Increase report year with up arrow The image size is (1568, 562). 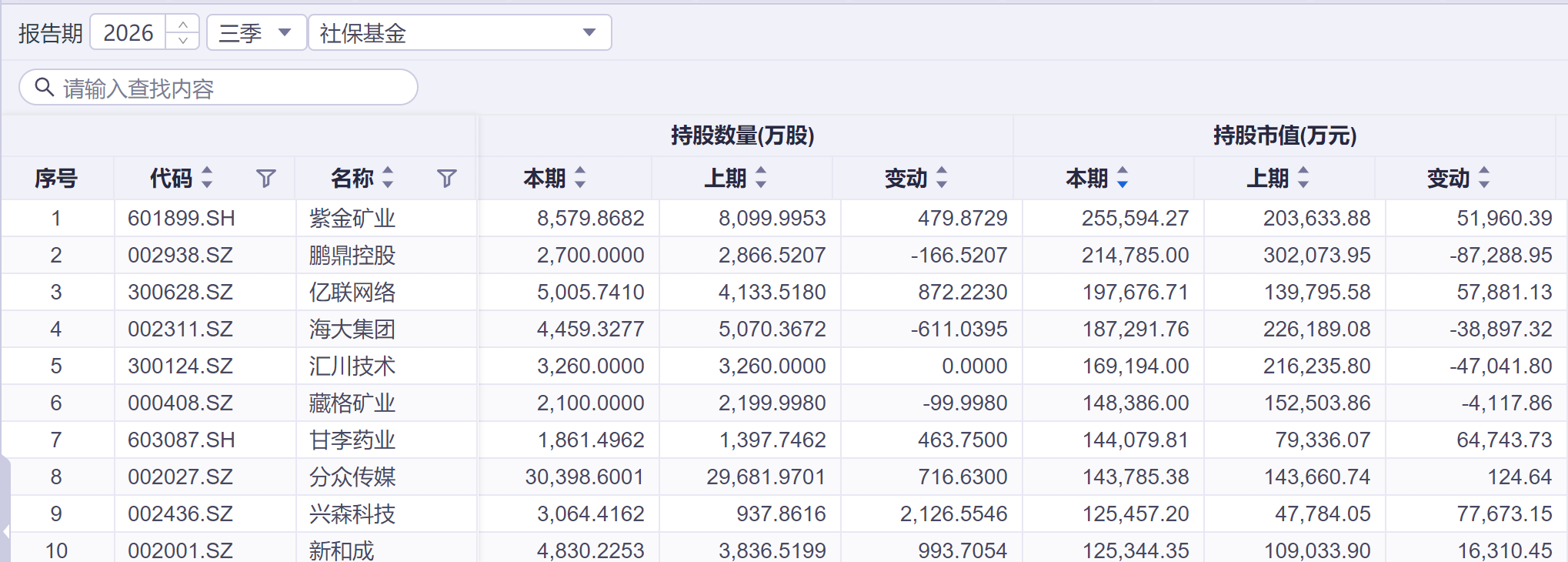tap(183, 25)
